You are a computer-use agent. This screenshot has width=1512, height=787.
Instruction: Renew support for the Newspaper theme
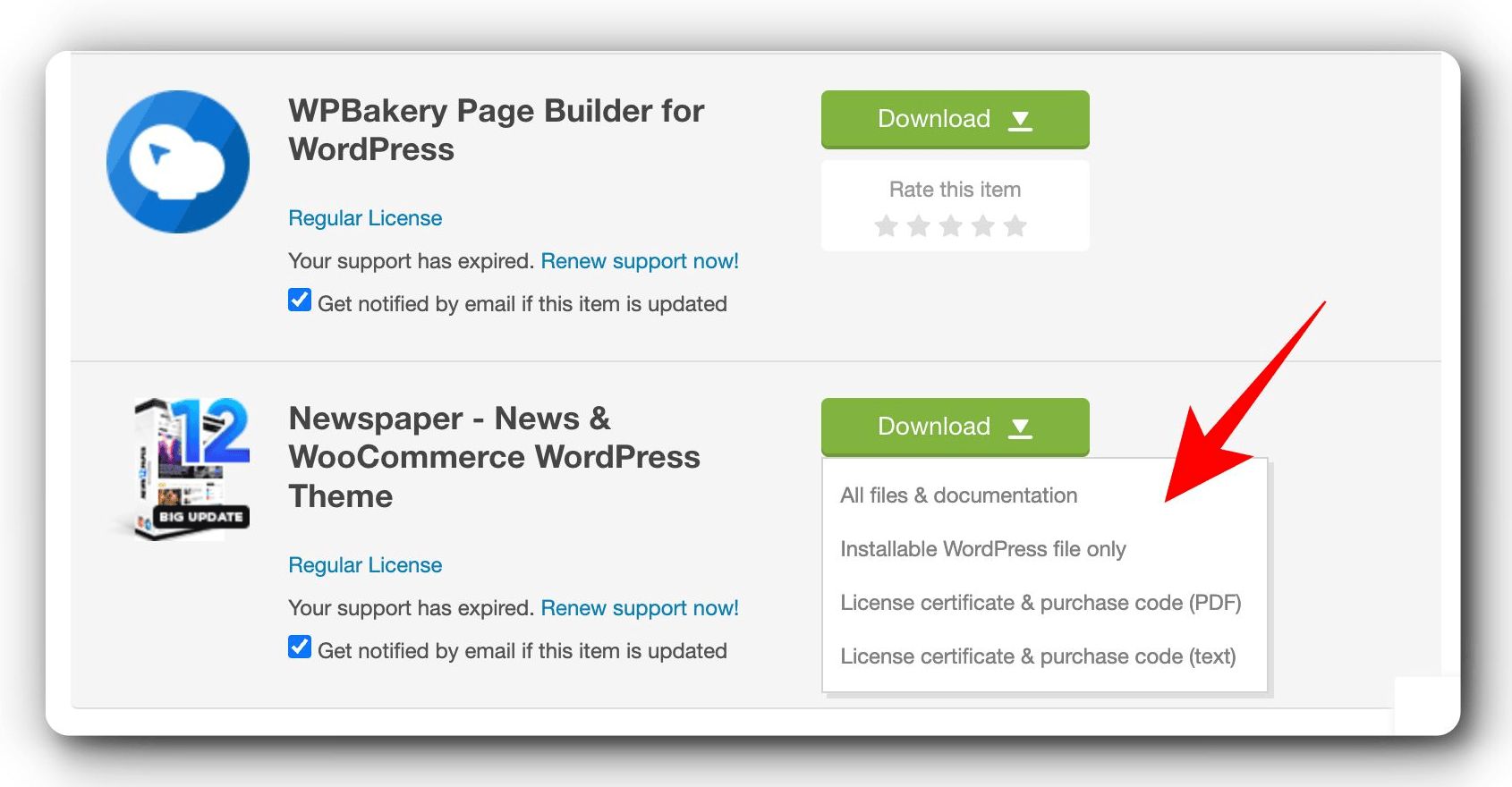640,608
